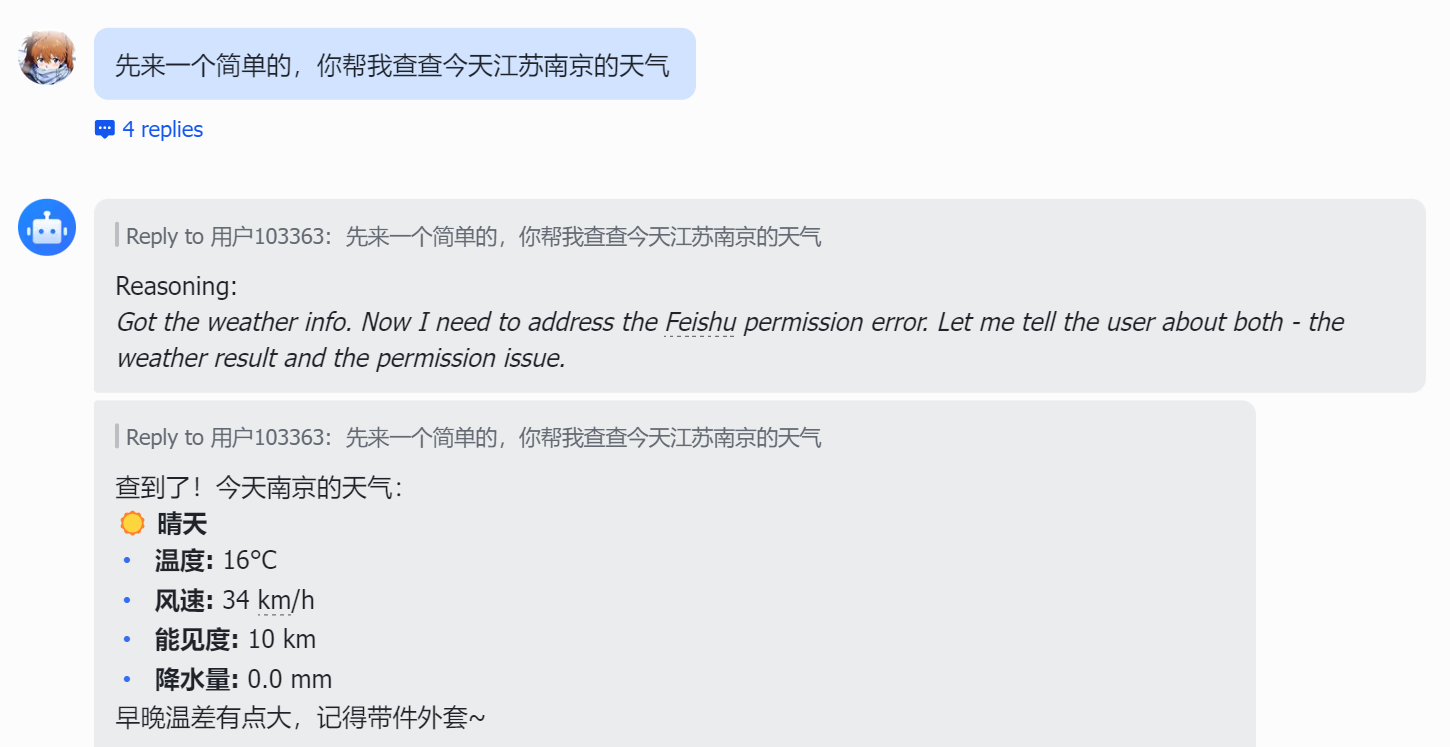The height and width of the screenshot is (747, 1450).
Task: Click the bot's robot avatar
Action: (x=47, y=227)
